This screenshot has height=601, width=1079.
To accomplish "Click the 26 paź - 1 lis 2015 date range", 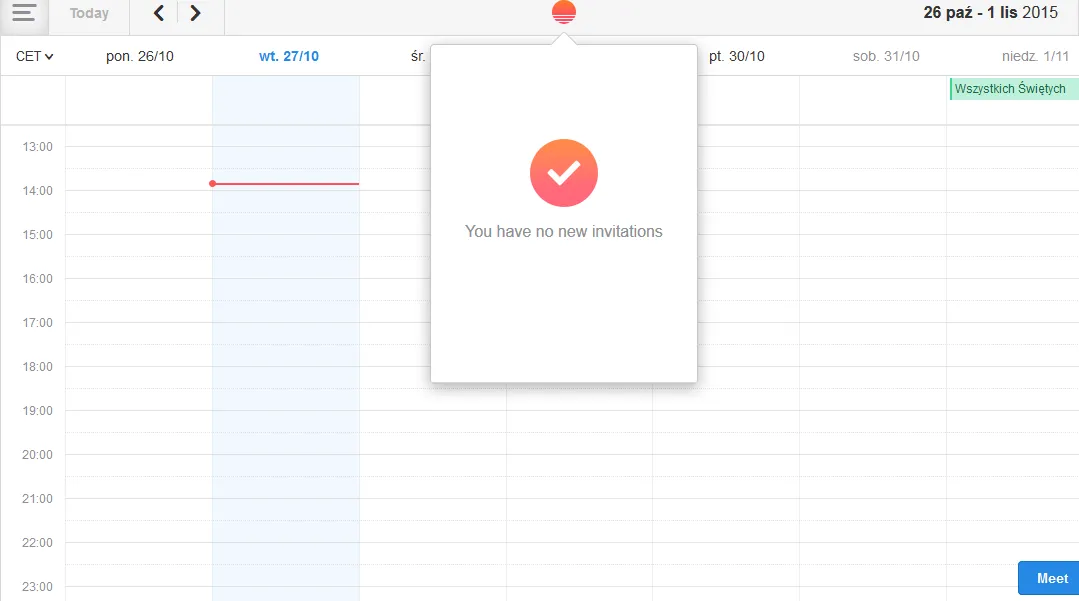I will [x=990, y=14].
